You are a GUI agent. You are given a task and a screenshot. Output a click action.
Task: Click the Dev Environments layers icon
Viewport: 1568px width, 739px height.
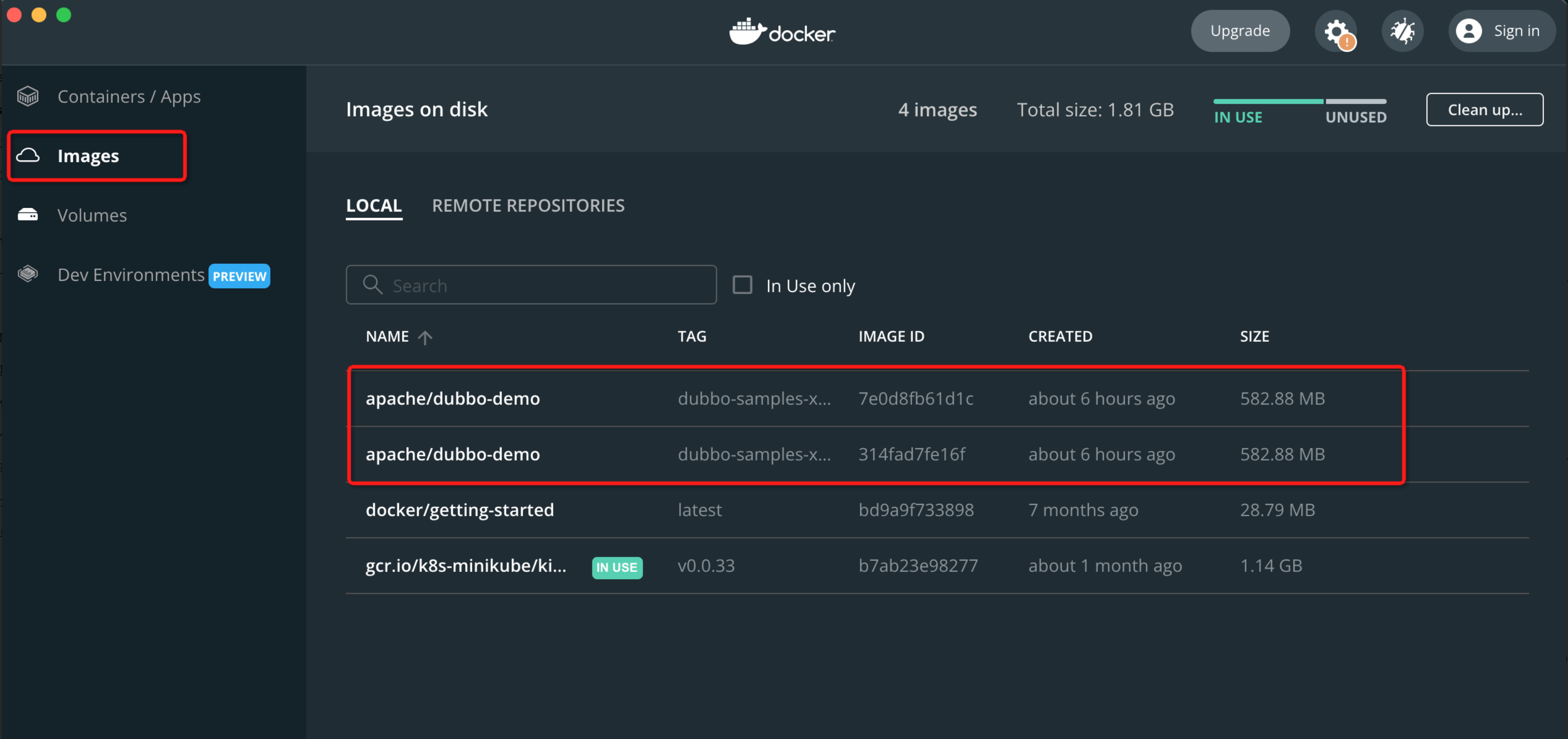tap(28, 274)
